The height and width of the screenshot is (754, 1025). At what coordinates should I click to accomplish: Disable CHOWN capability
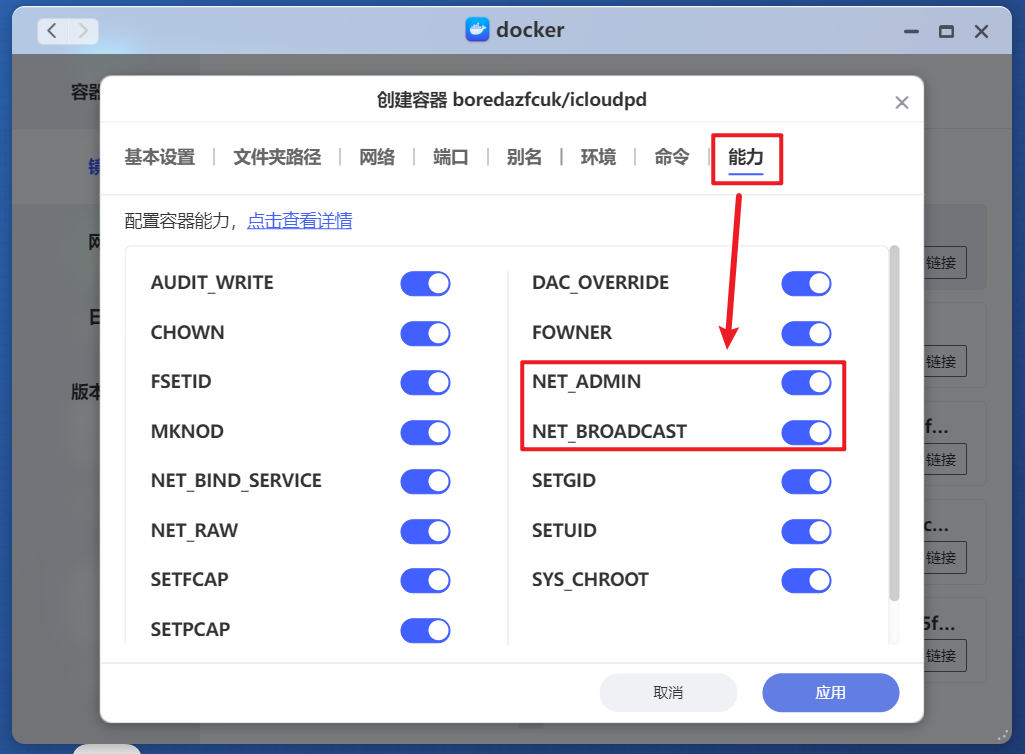(425, 332)
